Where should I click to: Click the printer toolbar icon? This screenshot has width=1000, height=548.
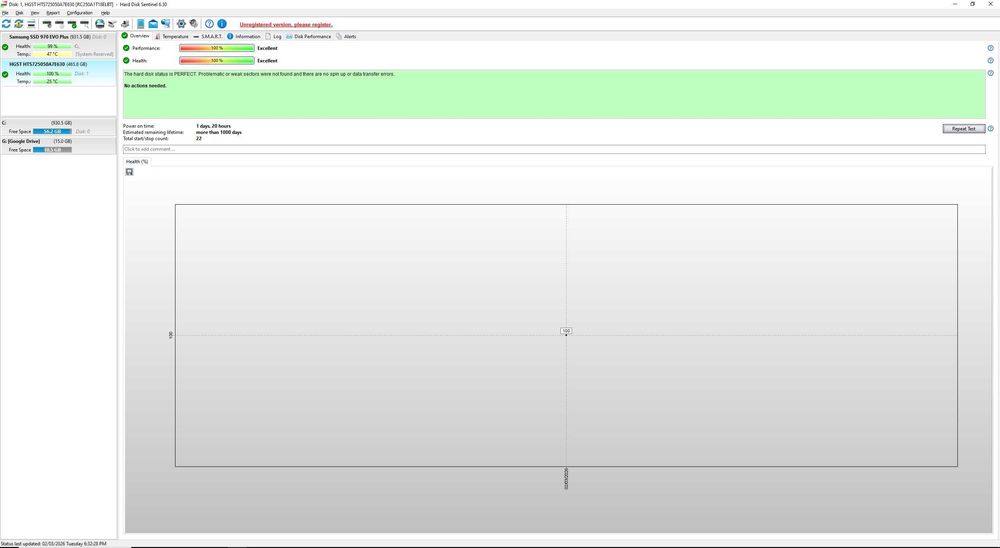click(124, 24)
